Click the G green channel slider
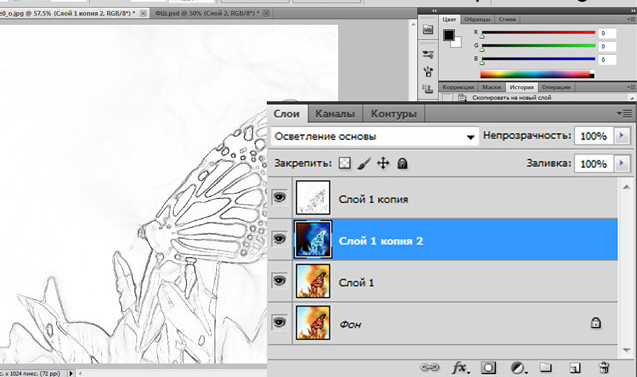 (538, 46)
